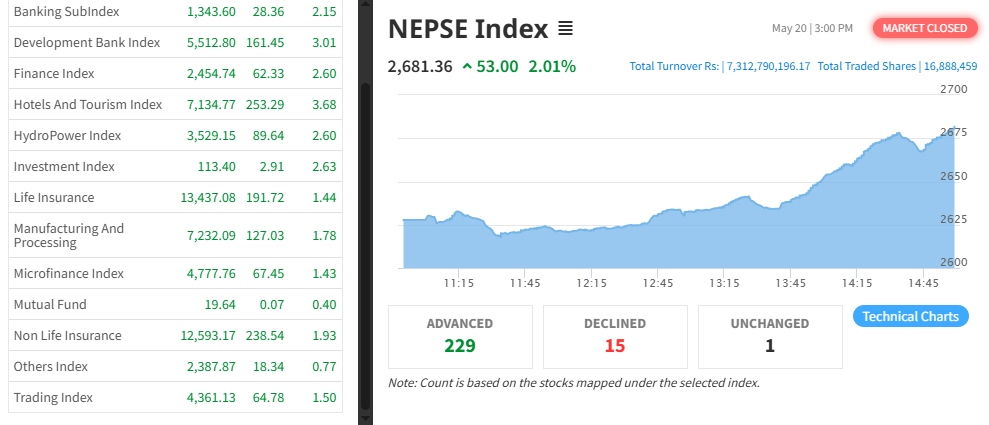989x425 pixels.
Task: Click the Unchanged stocks count box
Action: 770,336
